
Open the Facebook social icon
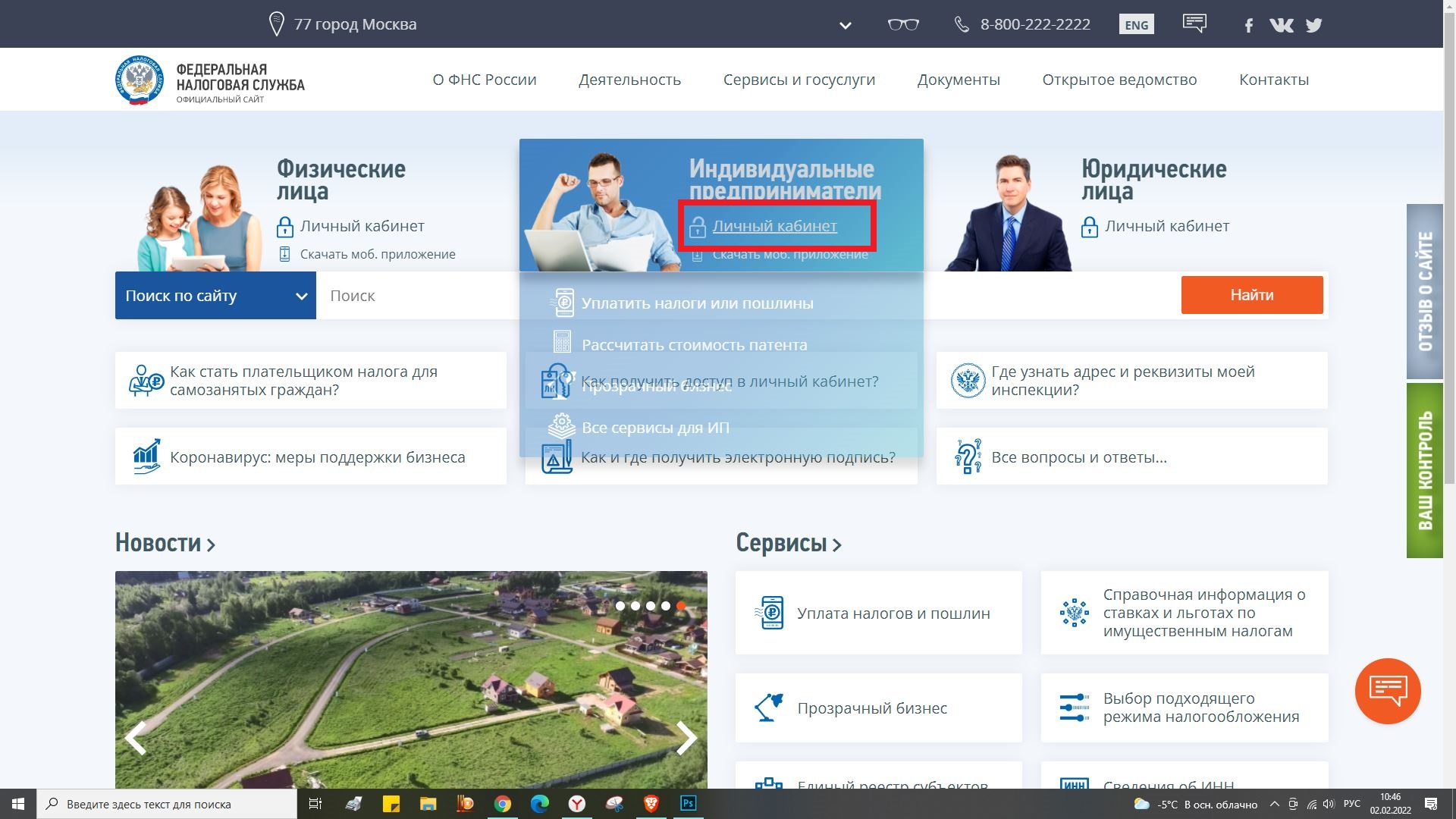1248,26
